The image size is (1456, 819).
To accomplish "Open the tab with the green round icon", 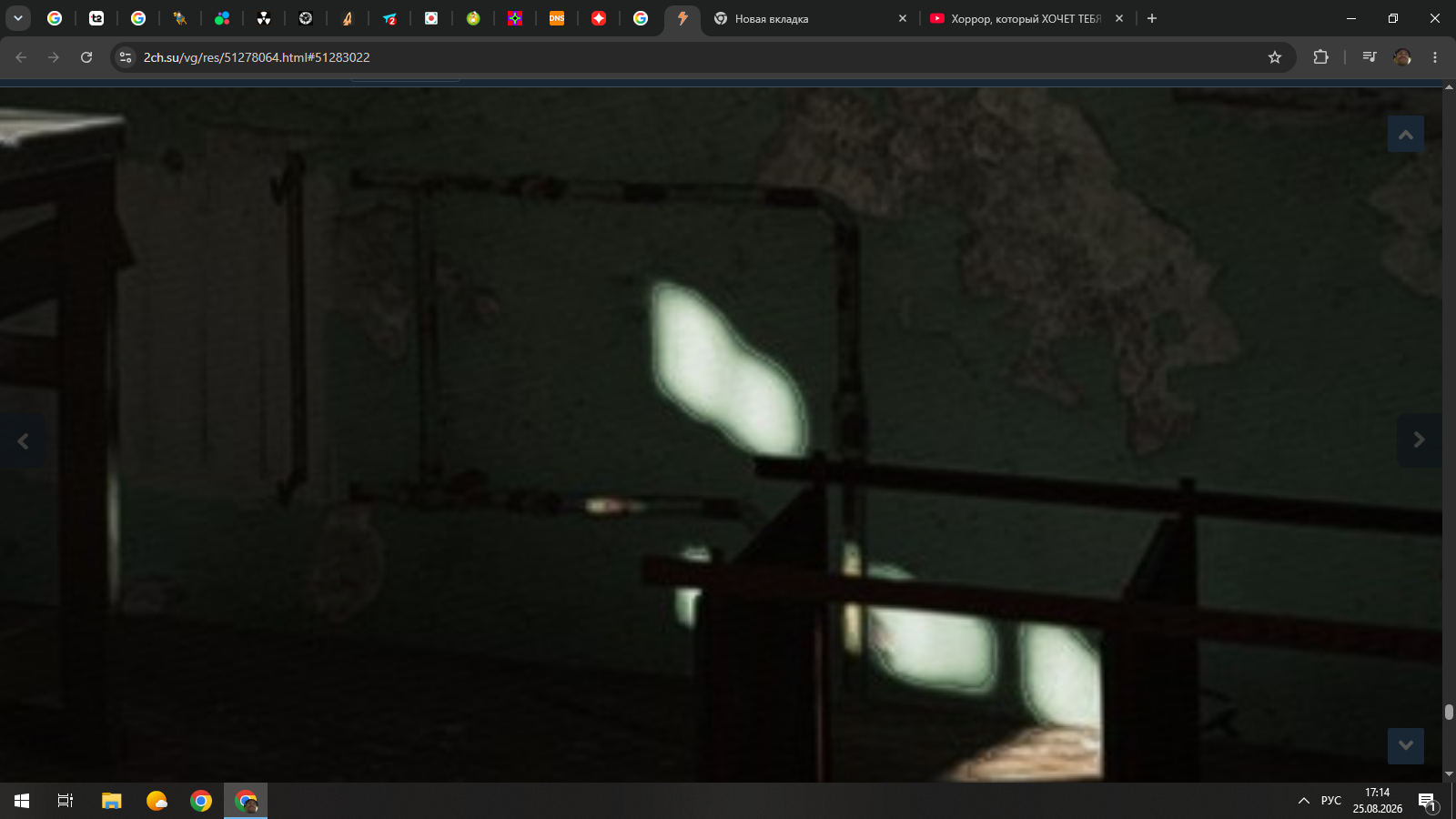I will point(473,18).
